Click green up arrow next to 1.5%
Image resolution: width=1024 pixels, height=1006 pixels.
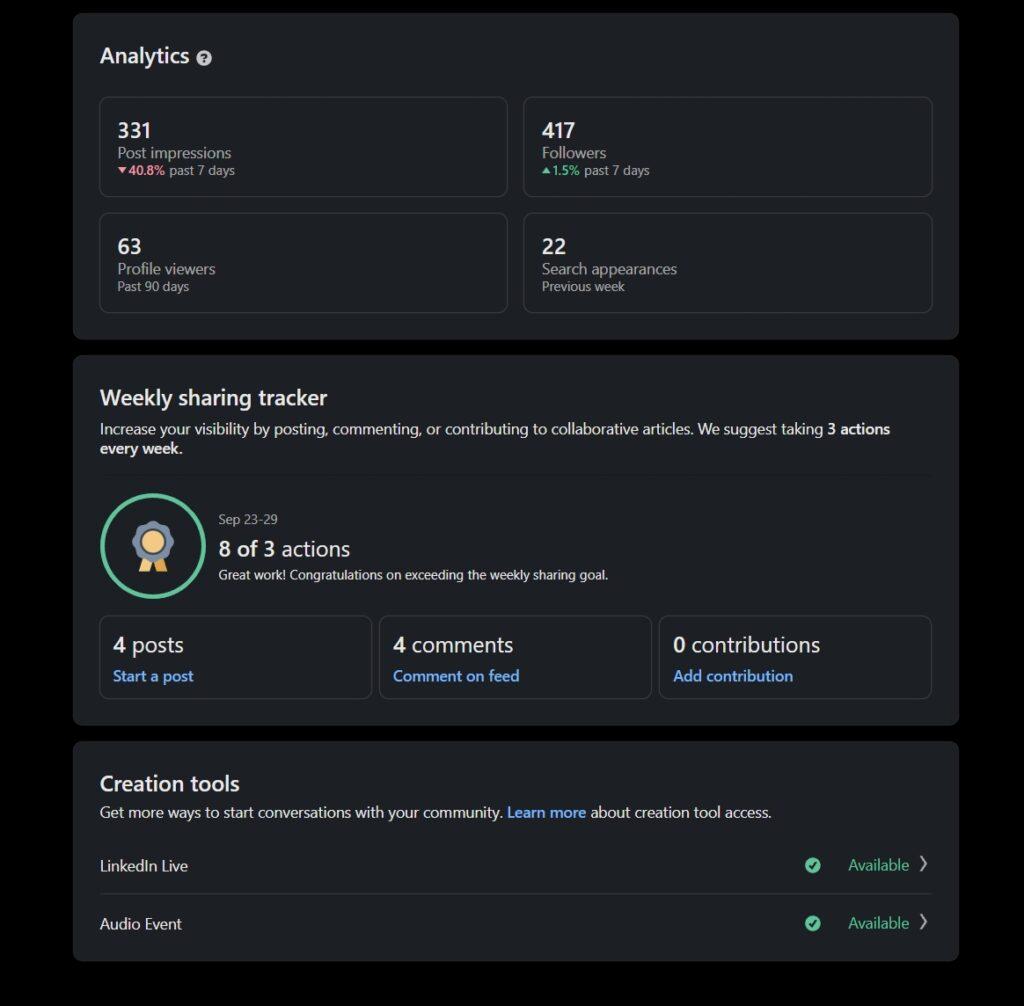(x=546, y=170)
